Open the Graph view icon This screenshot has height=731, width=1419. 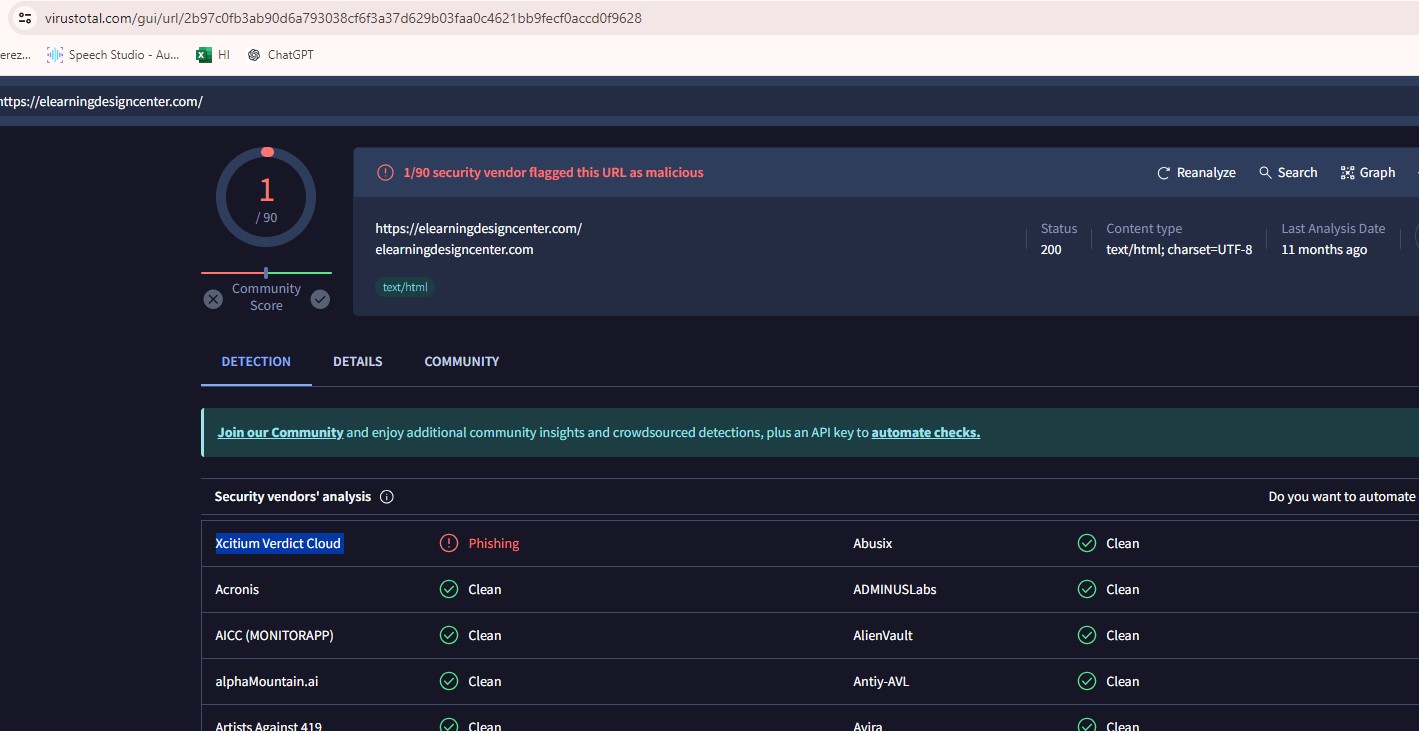pyautogui.click(x=1347, y=173)
